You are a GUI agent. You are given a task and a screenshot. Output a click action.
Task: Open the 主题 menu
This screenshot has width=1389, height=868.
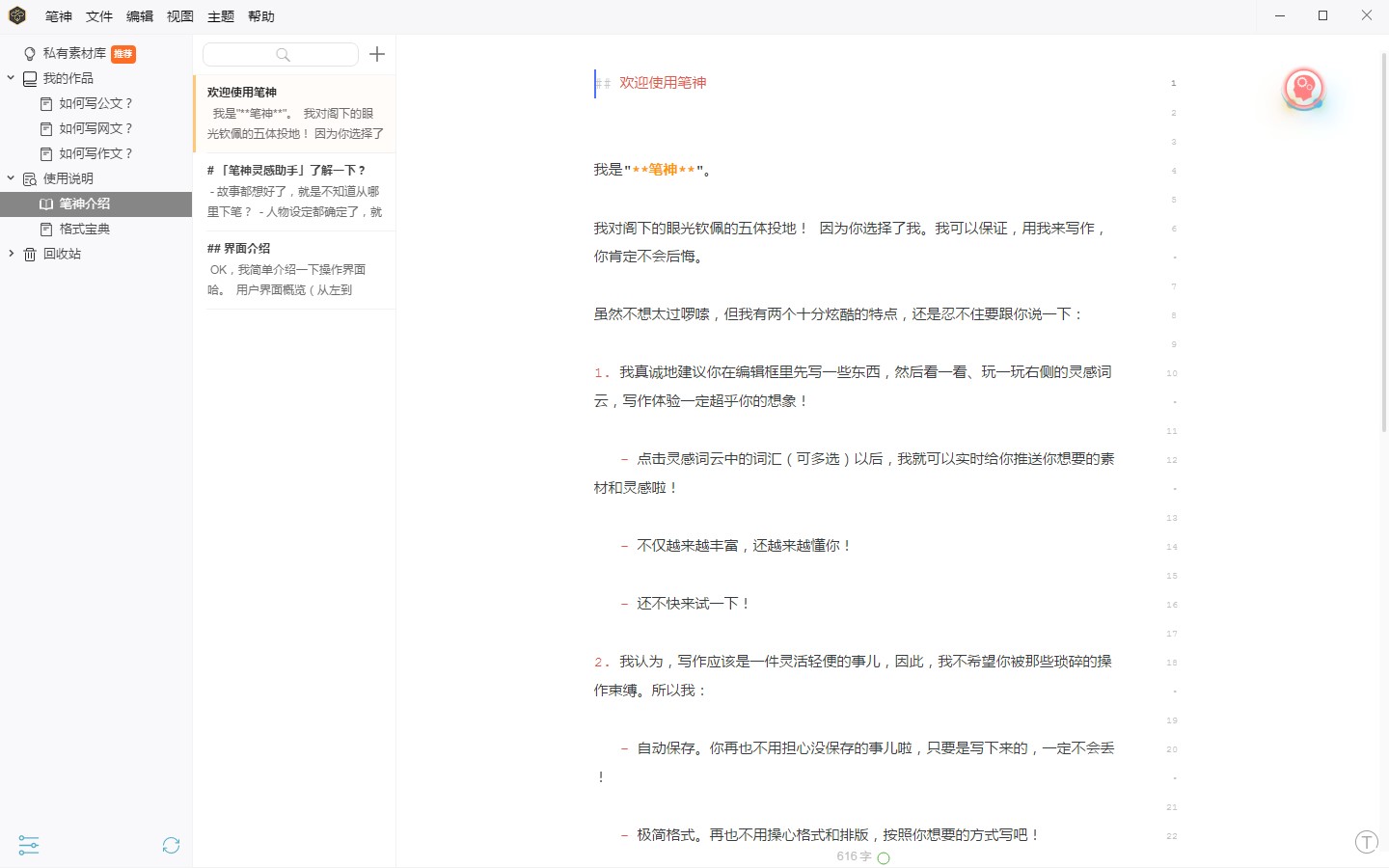(x=220, y=16)
